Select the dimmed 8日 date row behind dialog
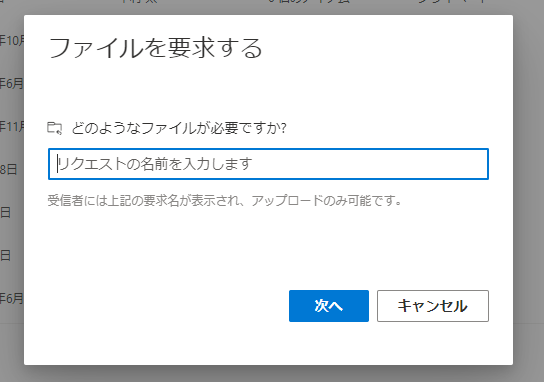This screenshot has width=544, height=382. [x=9, y=169]
